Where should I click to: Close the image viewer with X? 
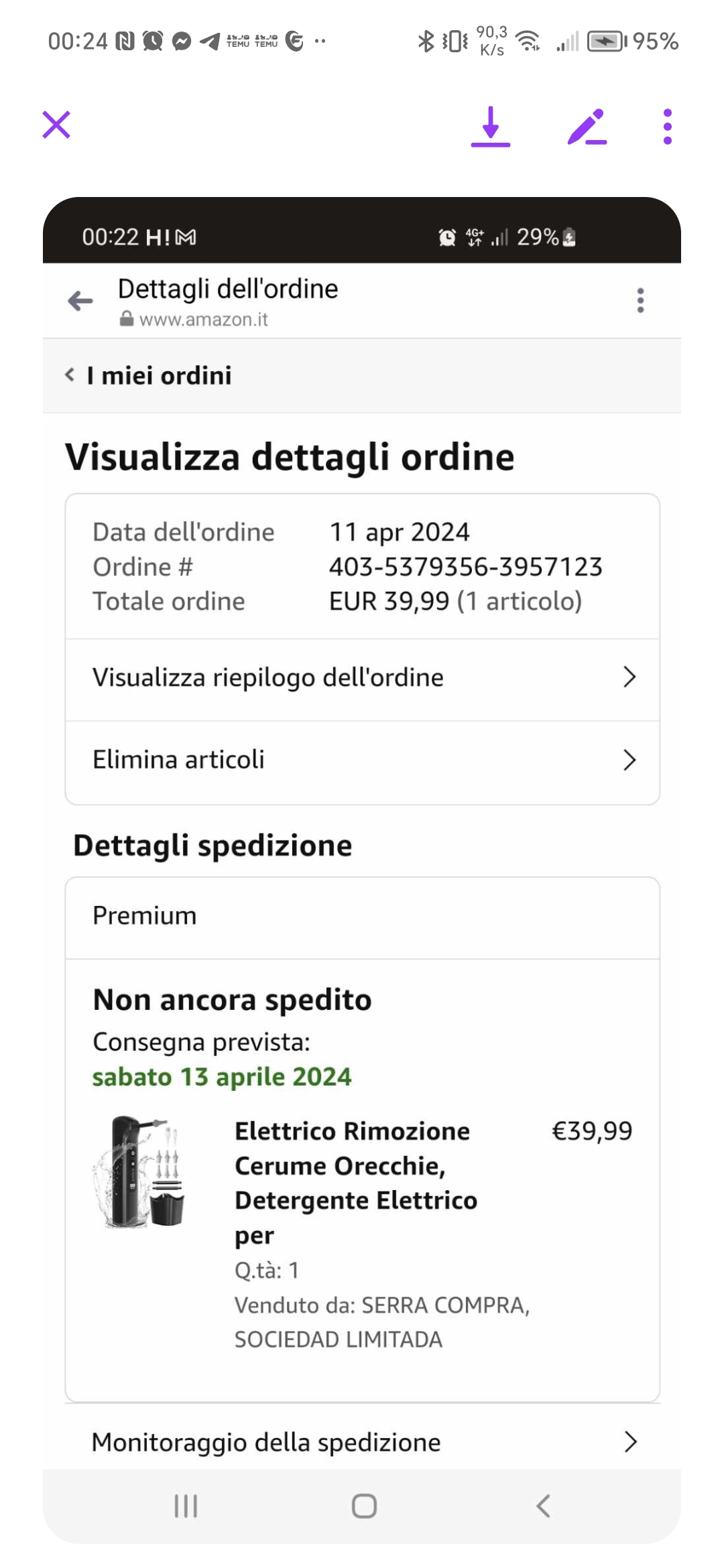point(56,125)
